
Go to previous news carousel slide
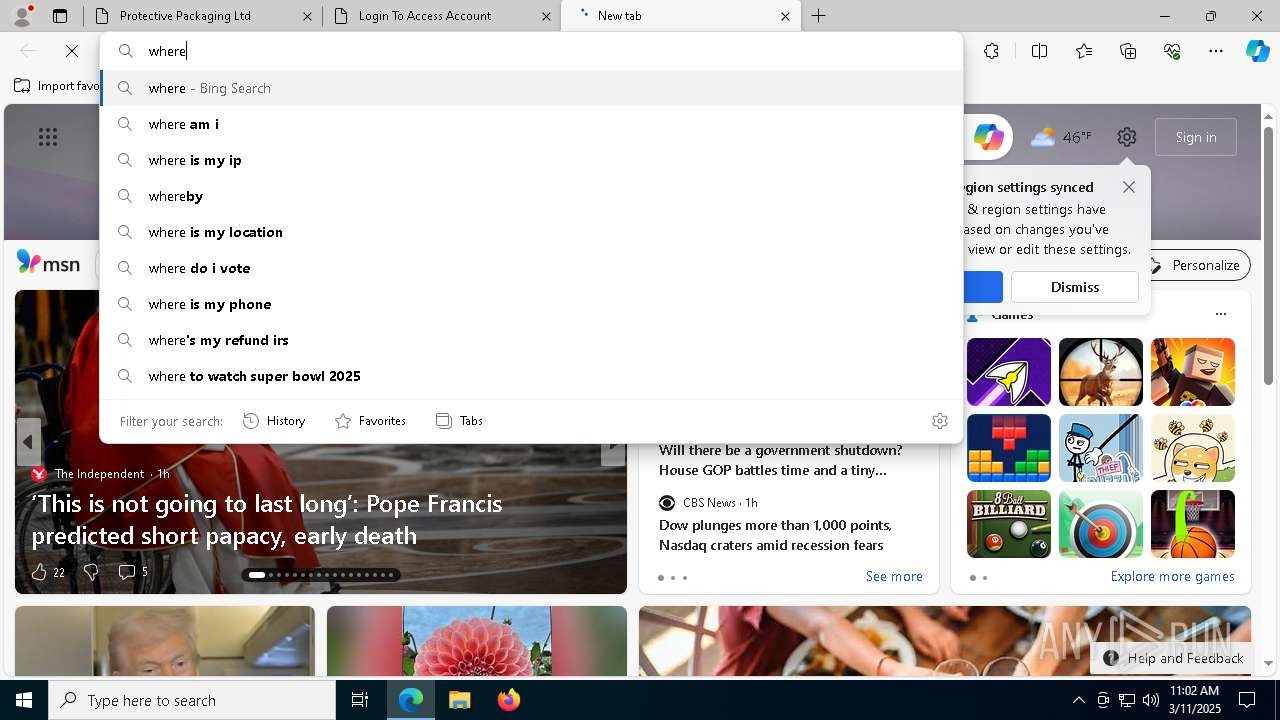pos(28,441)
